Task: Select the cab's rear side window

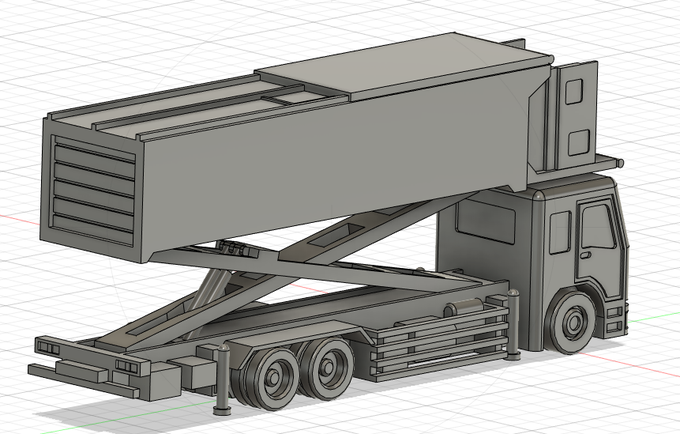Action: tap(560, 233)
